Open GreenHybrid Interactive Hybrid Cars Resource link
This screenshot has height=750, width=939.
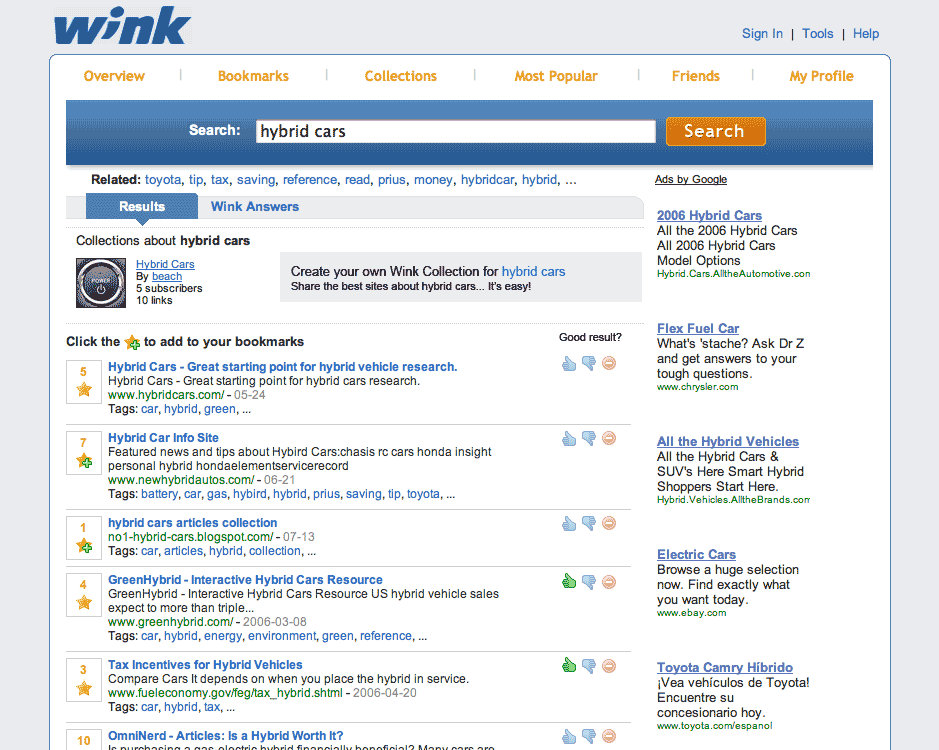(245, 580)
